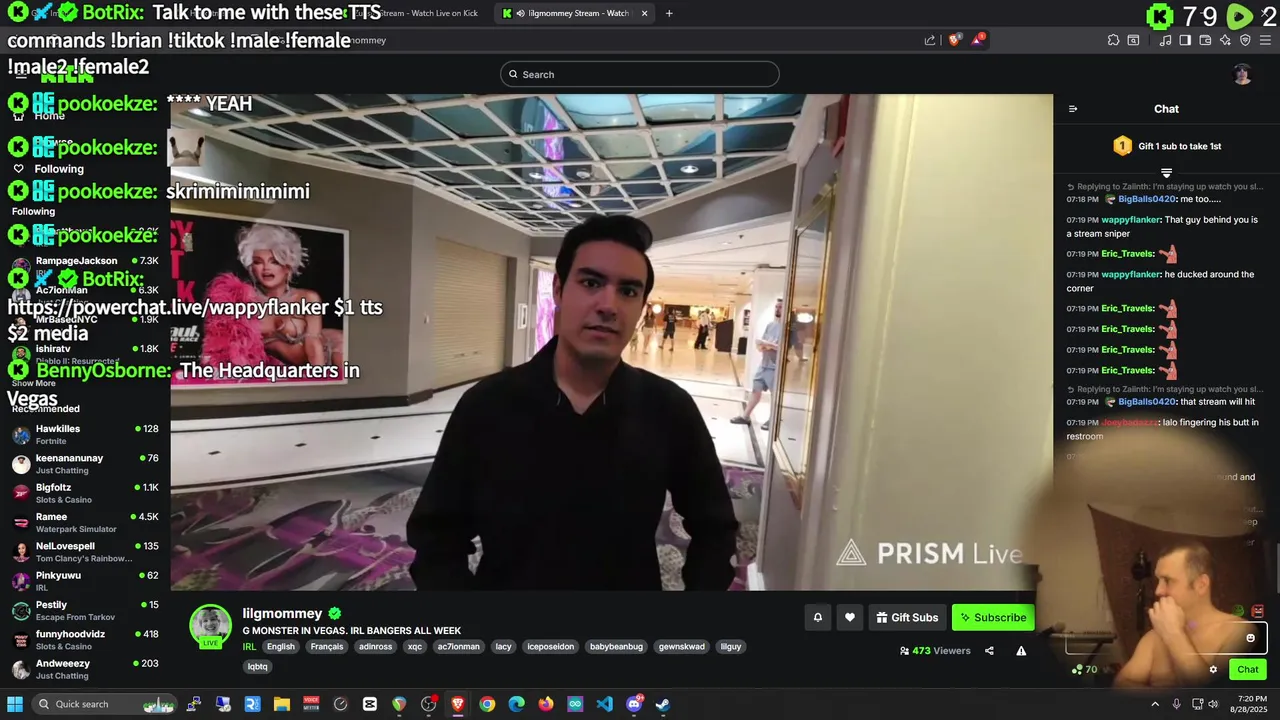
Task: Toggle notification bell for lilgmommey
Action: pyautogui.click(x=817, y=617)
